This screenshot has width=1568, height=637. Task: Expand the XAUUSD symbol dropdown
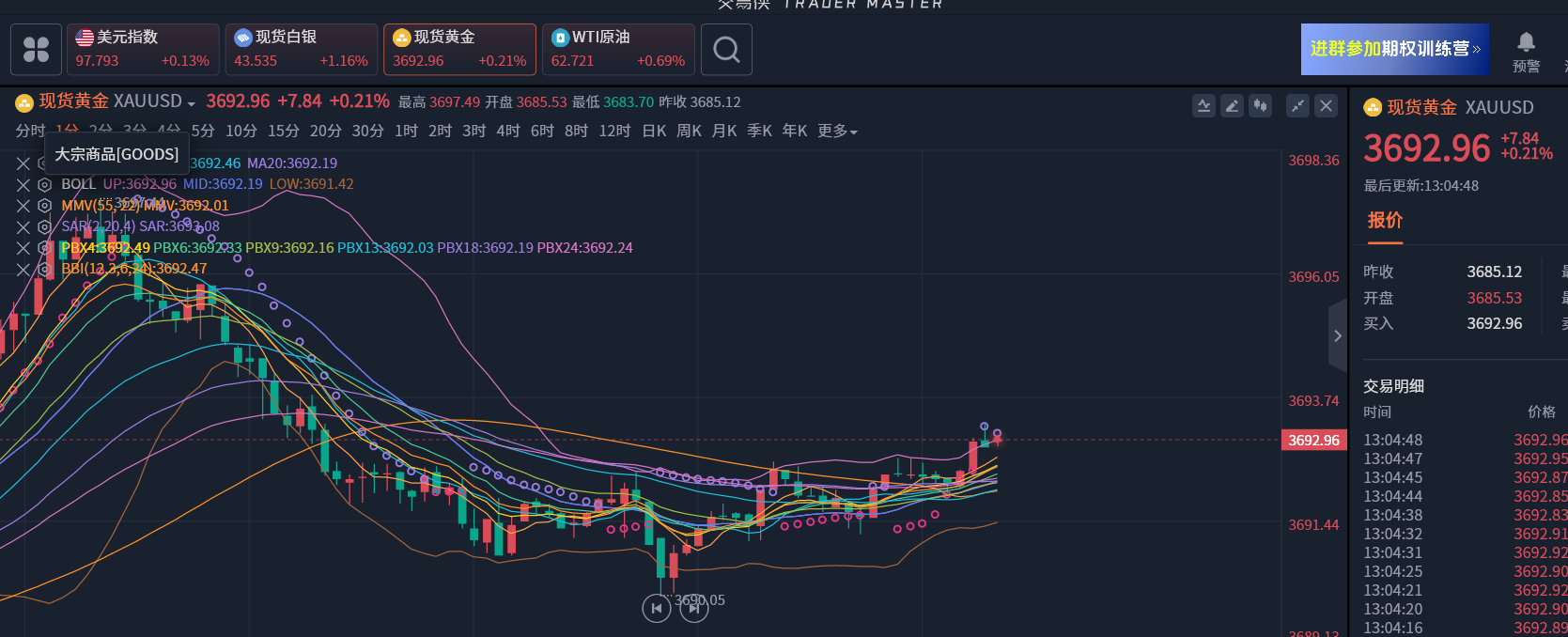click(x=192, y=103)
